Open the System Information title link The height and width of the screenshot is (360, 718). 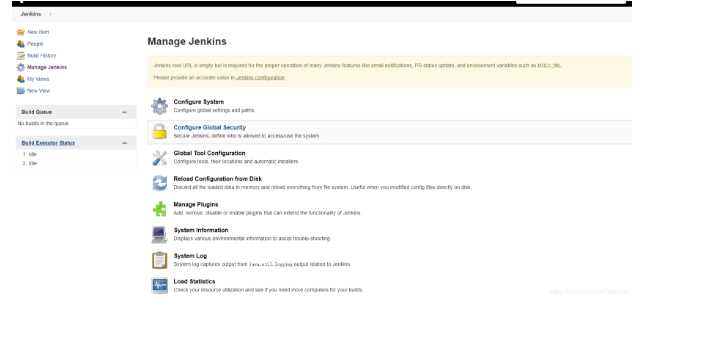[x=201, y=230]
